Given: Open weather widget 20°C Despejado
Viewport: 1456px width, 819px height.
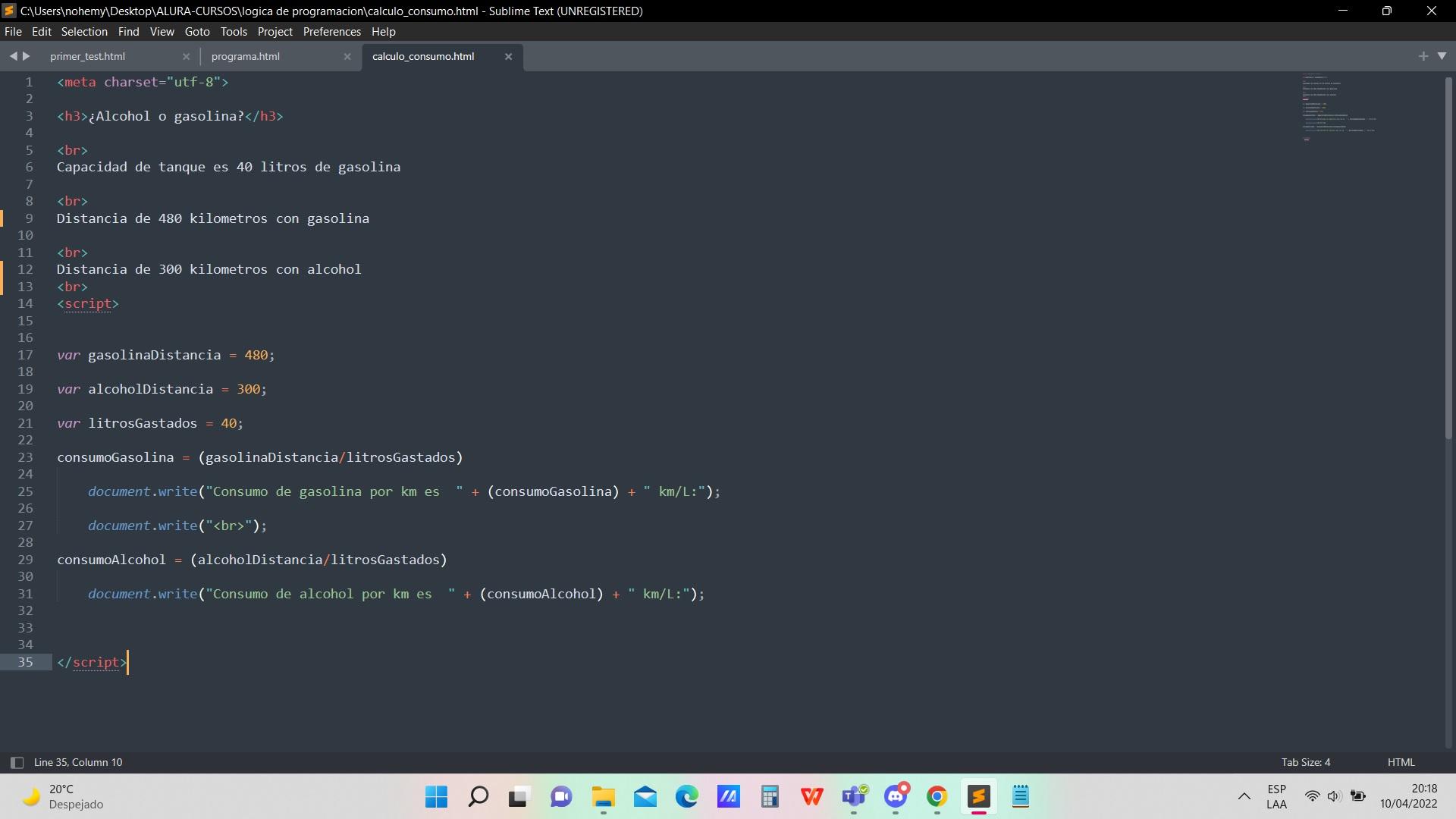Looking at the screenshot, I should (62, 796).
